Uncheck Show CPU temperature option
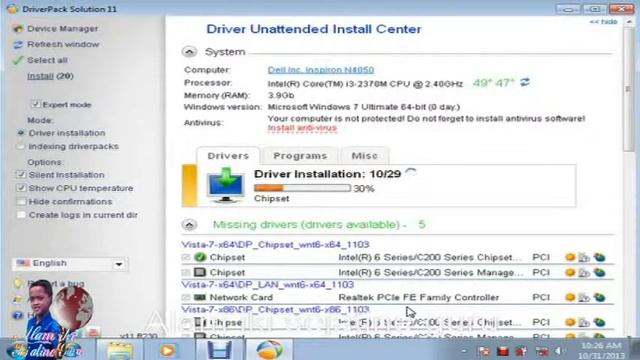This screenshot has height=360, width=640. coord(21,188)
